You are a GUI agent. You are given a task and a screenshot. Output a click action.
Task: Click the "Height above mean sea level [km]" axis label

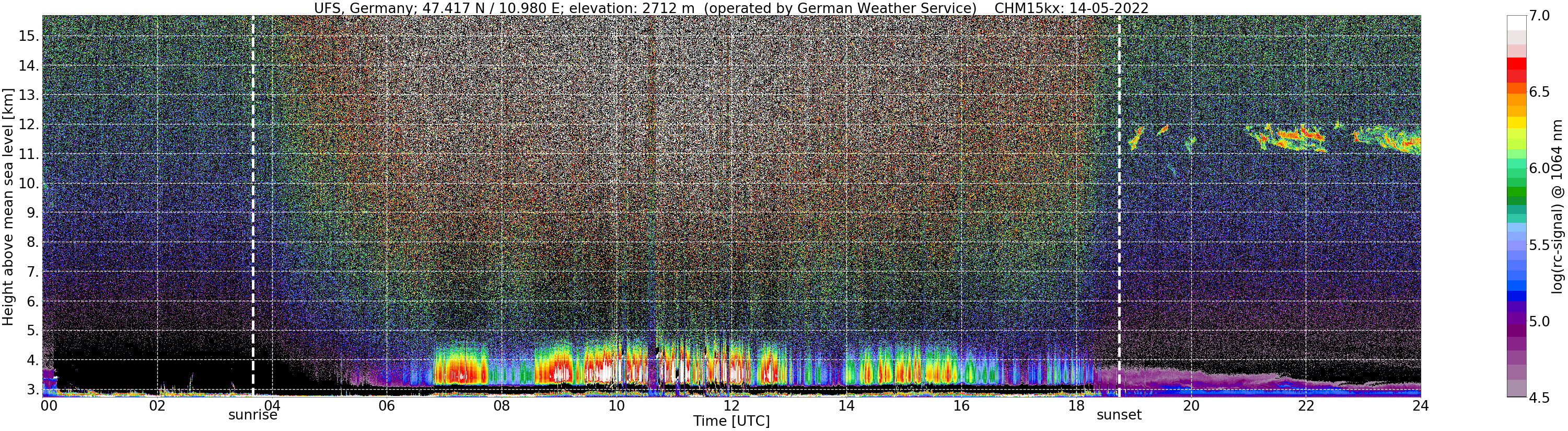pos(8,207)
